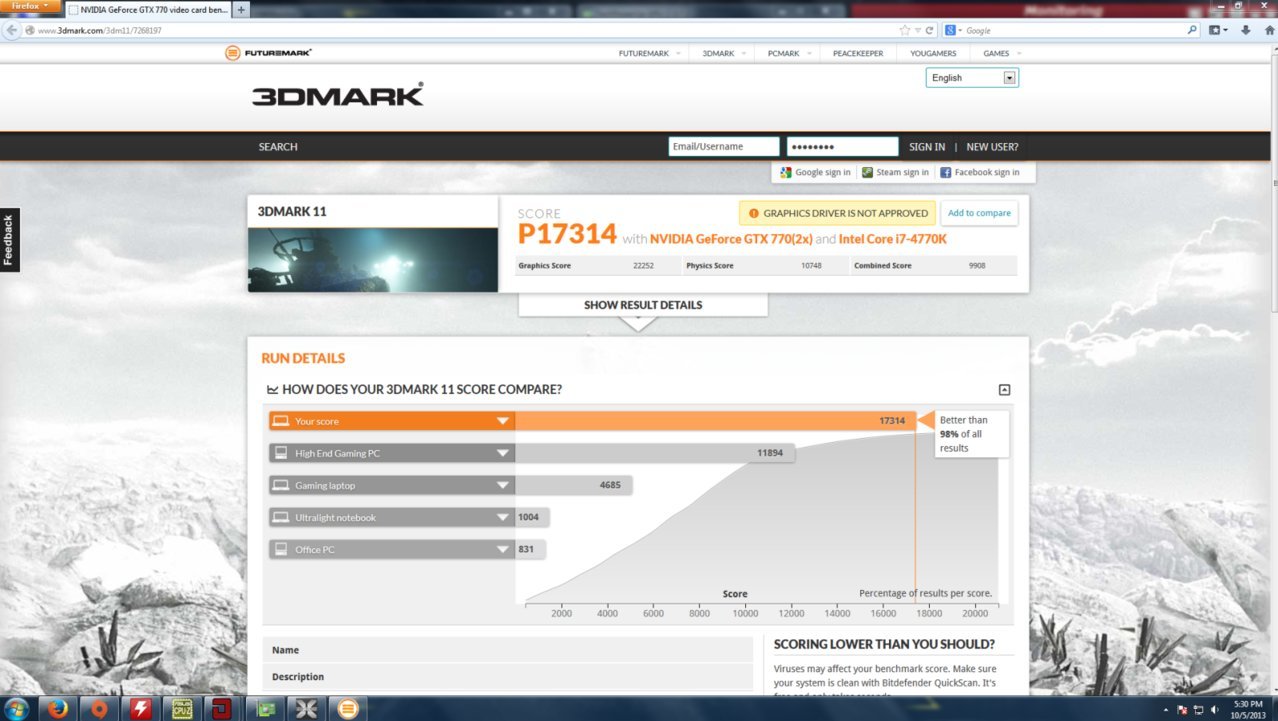1278x721 pixels.
Task: Open the green circuit board taskbar app
Action: click(264, 708)
